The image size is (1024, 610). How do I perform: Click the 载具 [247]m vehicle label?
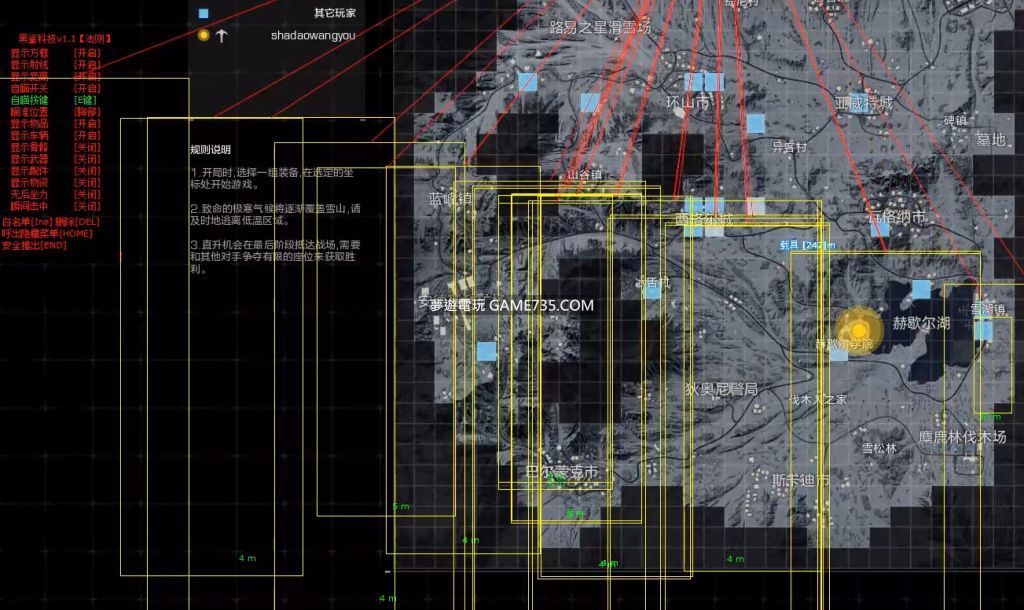click(807, 244)
